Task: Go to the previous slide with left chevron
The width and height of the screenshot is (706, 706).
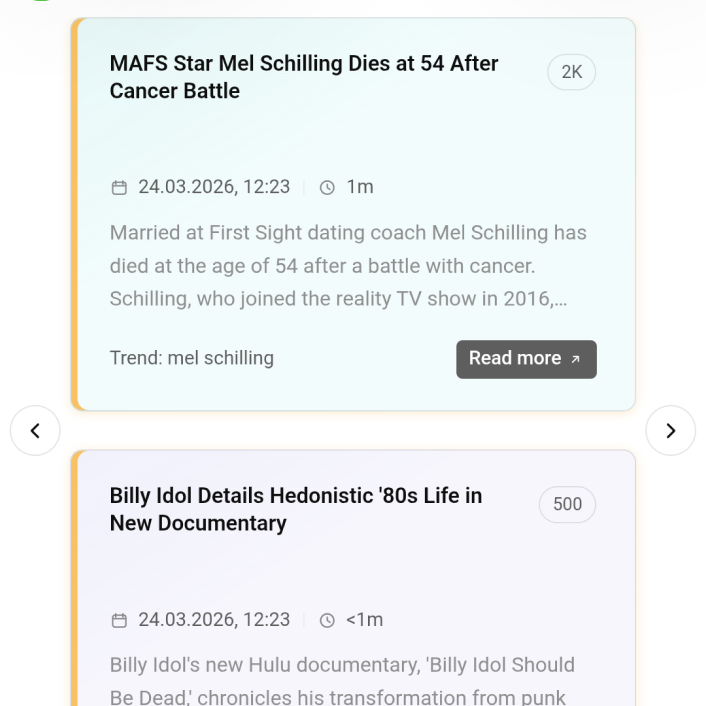Action: (35, 431)
